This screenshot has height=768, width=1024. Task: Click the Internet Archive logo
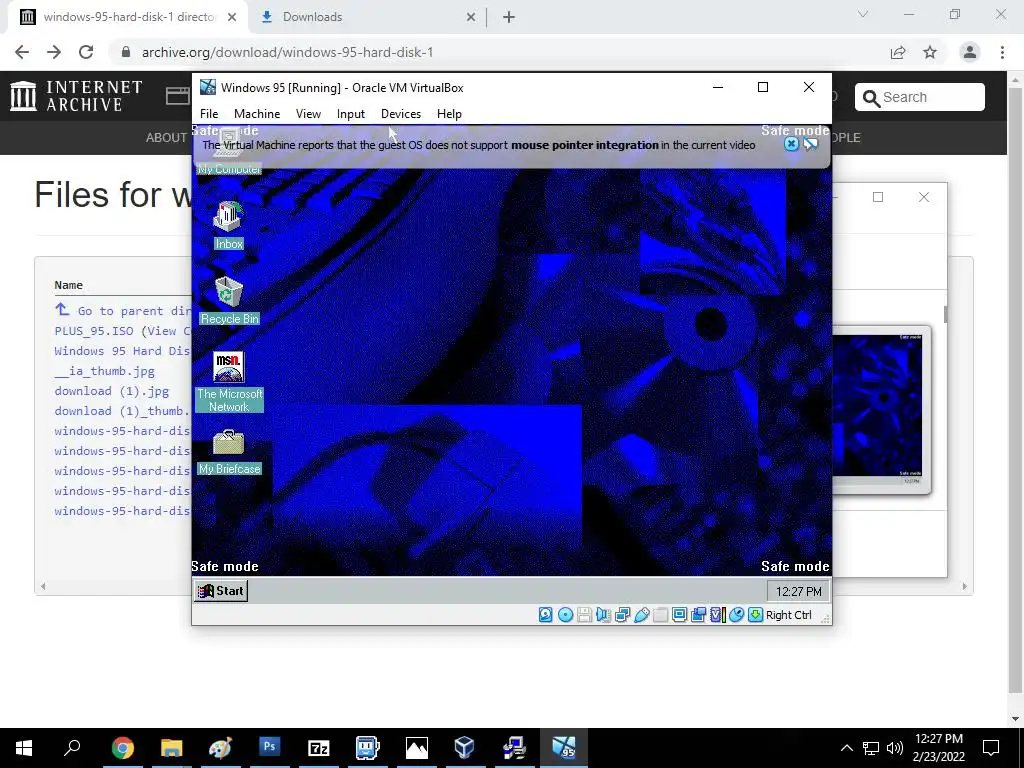point(76,96)
